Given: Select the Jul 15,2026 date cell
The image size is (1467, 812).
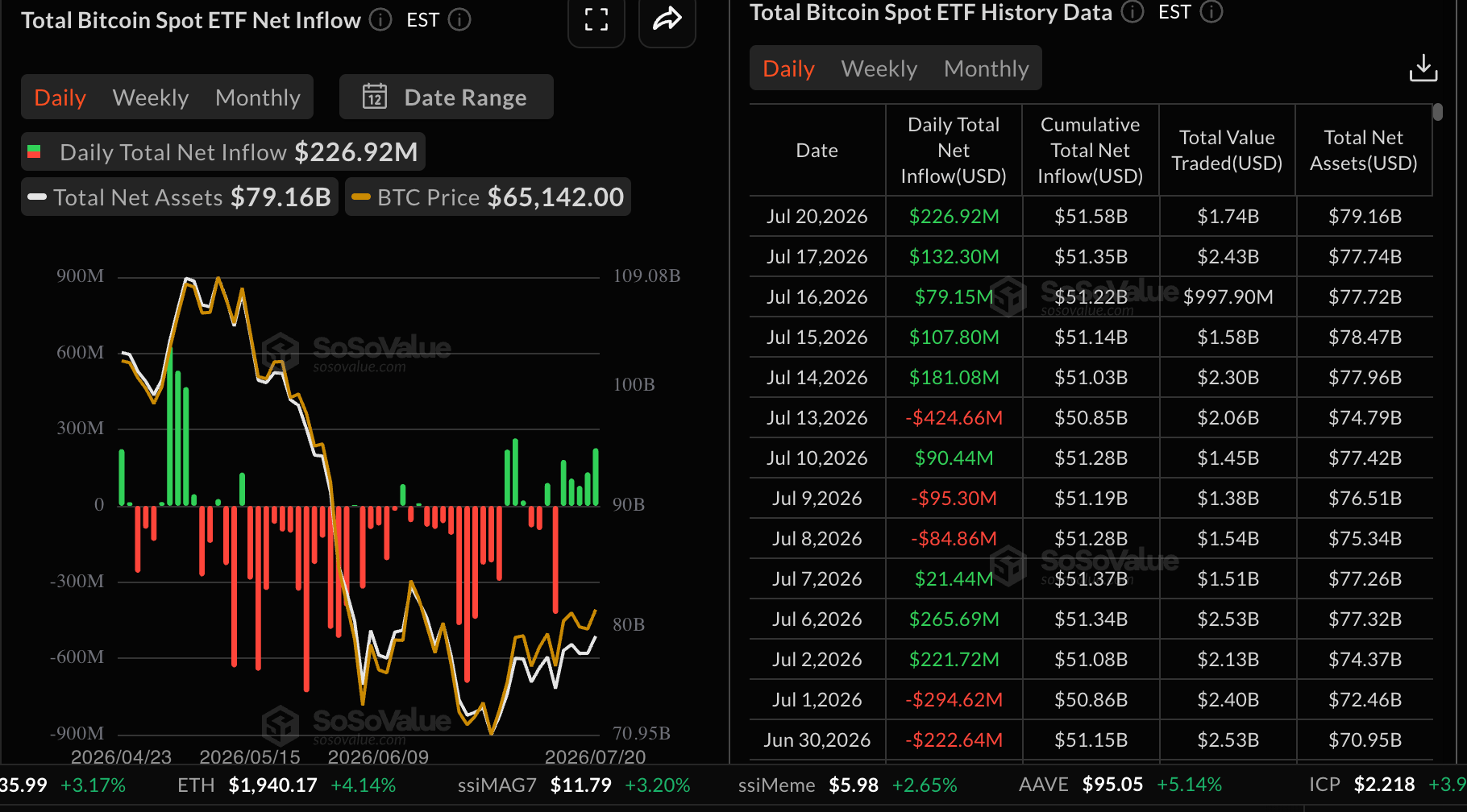Looking at the screenshot, I should [x=817, y=338].
